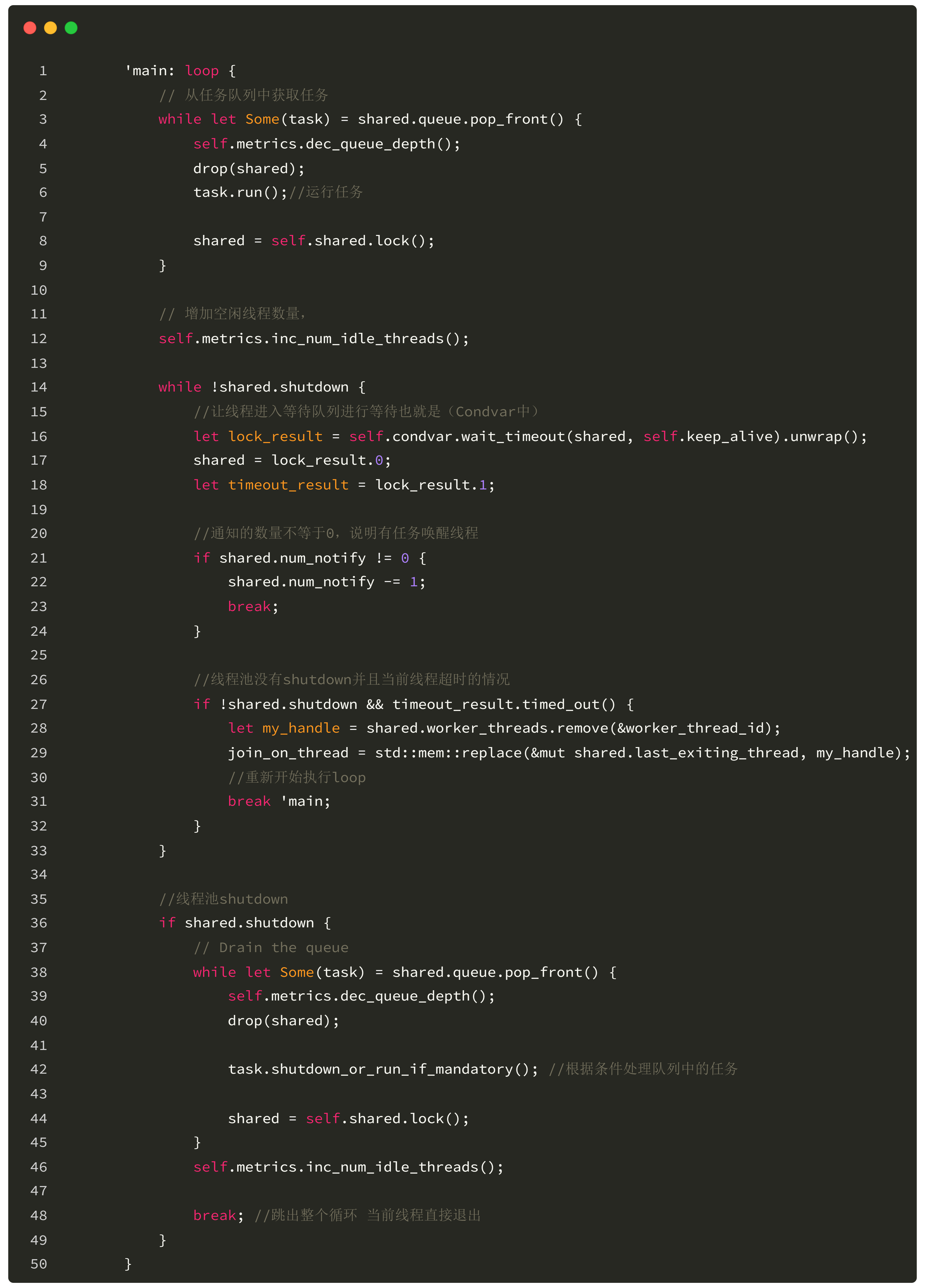This screenshot has width=925, height=1288.
Task: Click the yellow minimize window dot
Action: (x=50, y=28)
